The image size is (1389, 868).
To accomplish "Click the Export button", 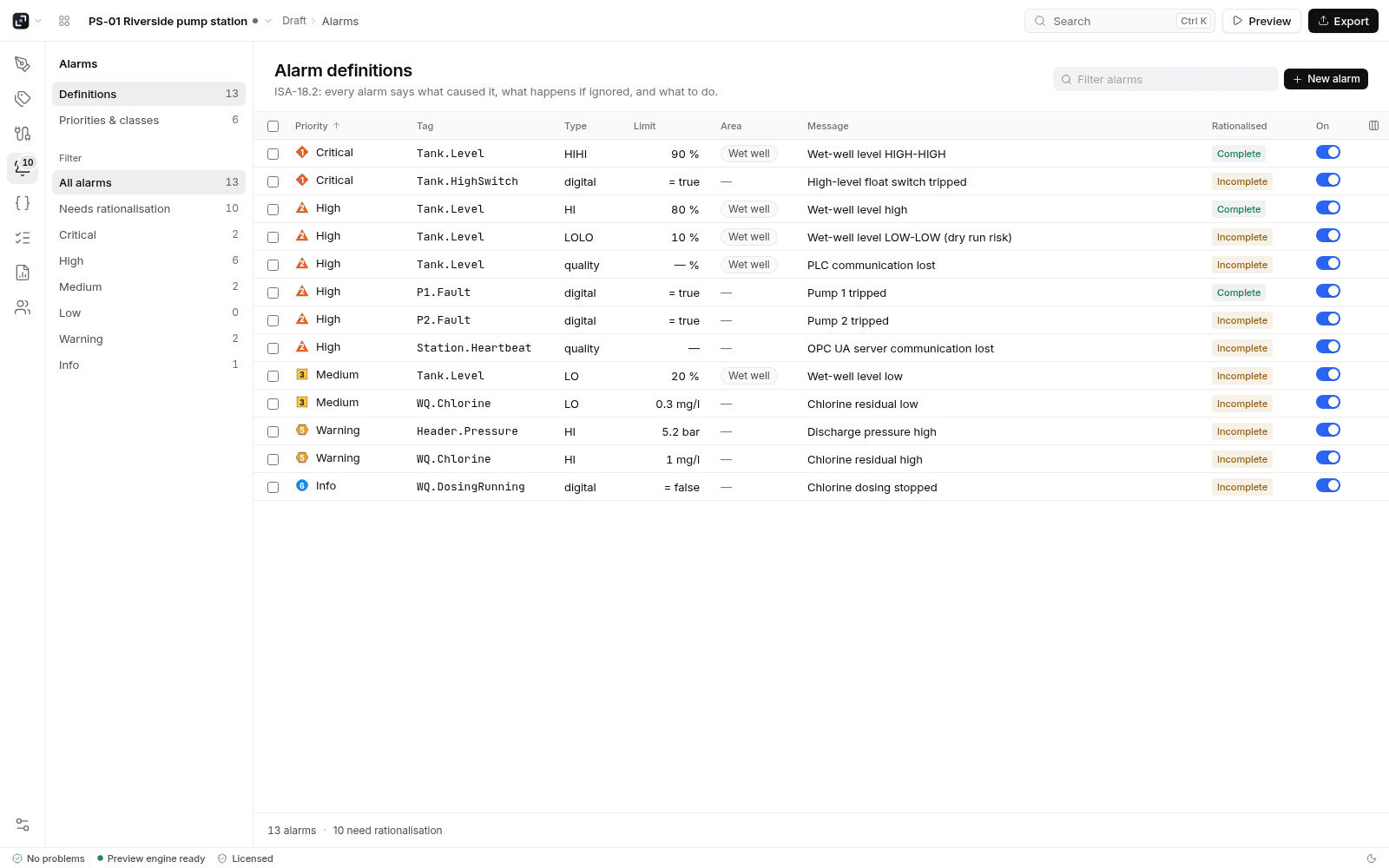I will 1343,21.
